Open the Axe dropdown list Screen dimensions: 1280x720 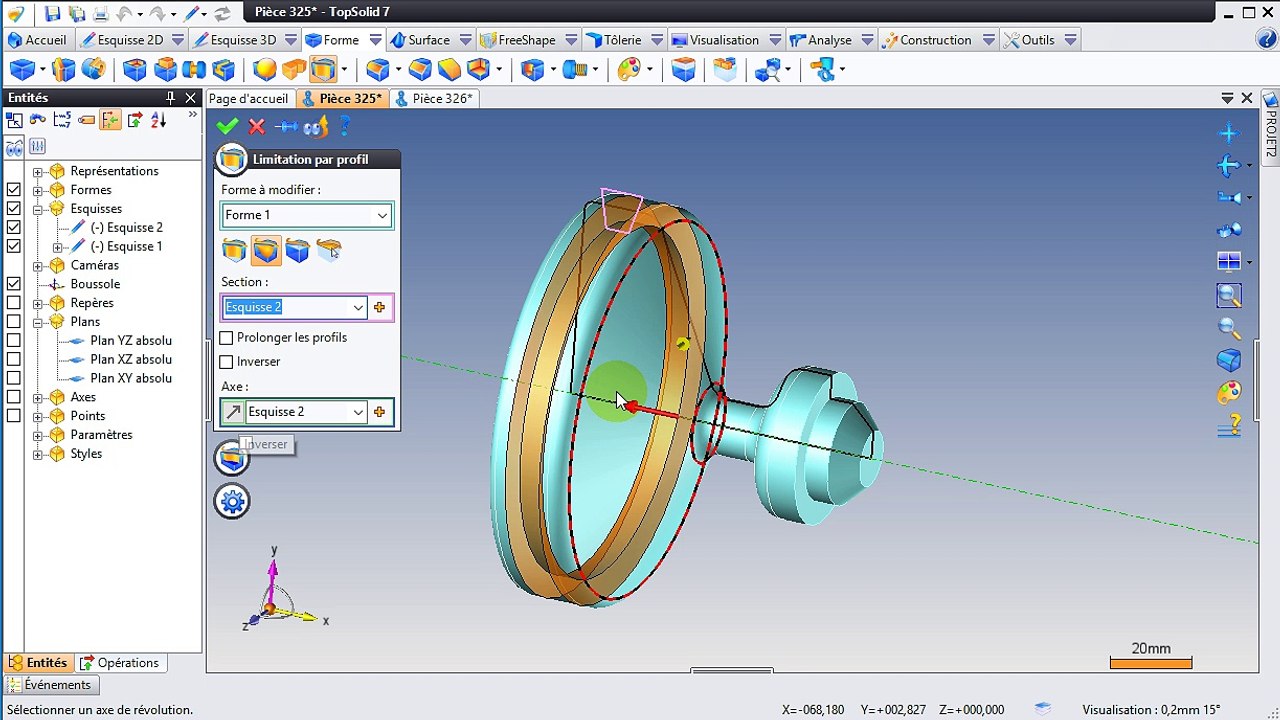pos(358,412)
